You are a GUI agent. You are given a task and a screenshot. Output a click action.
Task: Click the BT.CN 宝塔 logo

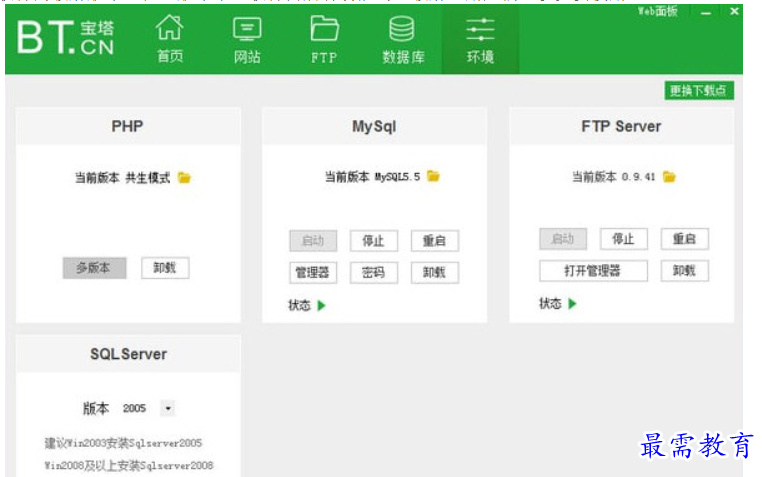pyautogui.click(x=66, y=37)
